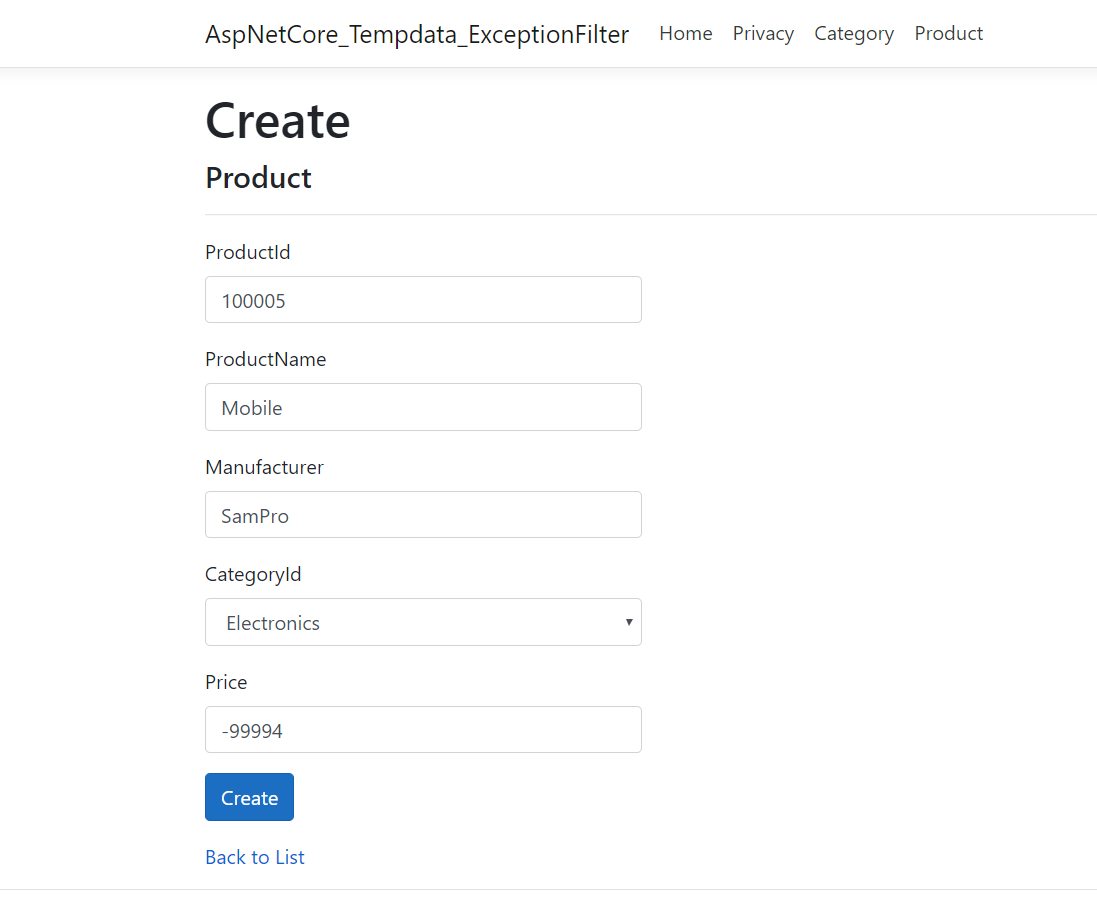Open the Category section
This screenshot has height=902, width=1097.
pyautogui.click(x=853, y=33)
